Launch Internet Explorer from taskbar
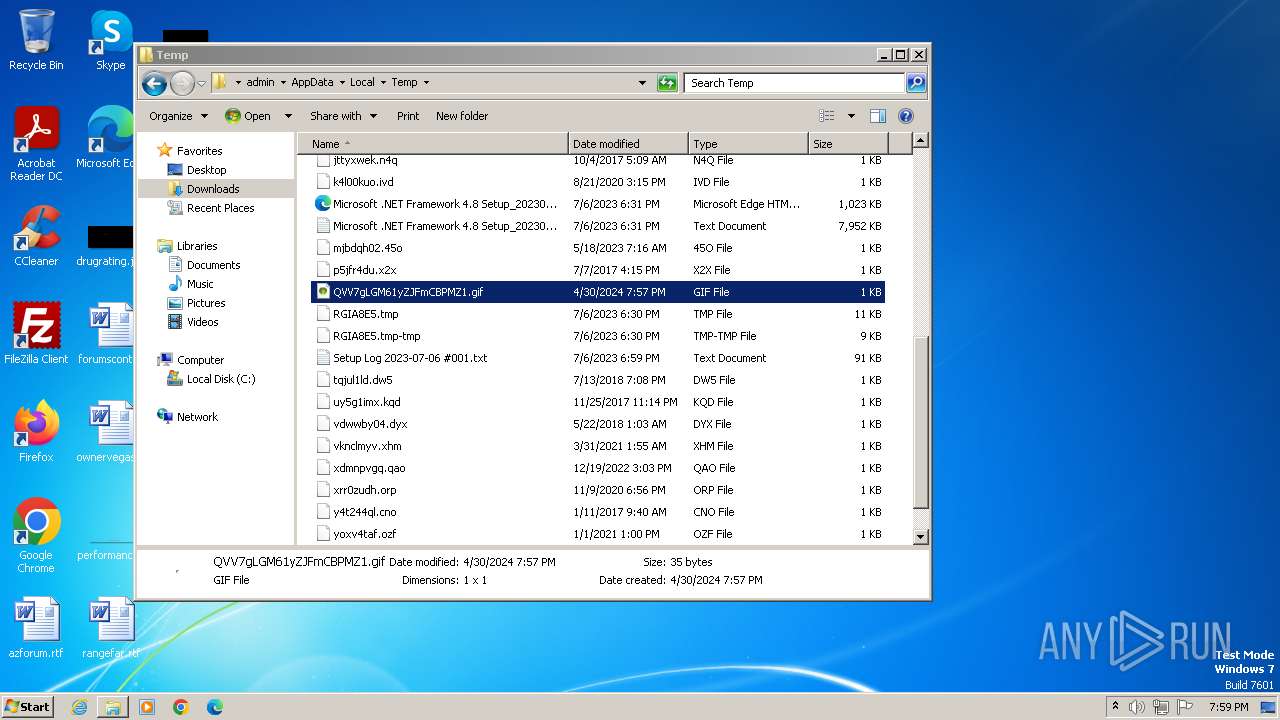1280x720 pixels. (79, 707)
